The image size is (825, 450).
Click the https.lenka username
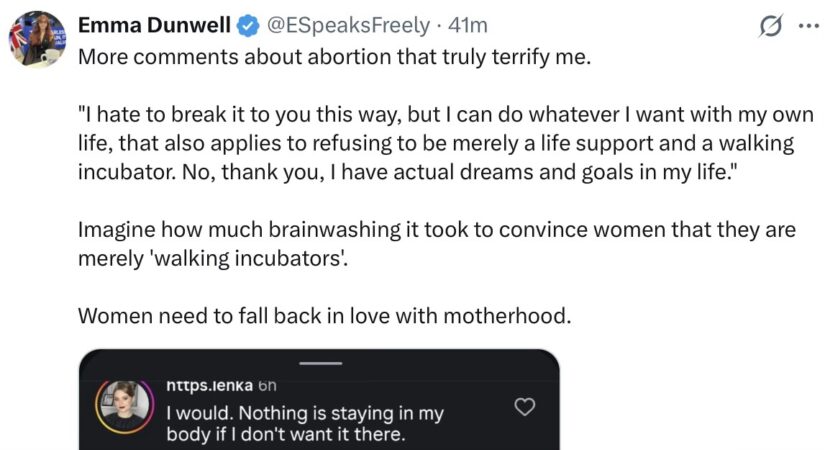point(209,385)
